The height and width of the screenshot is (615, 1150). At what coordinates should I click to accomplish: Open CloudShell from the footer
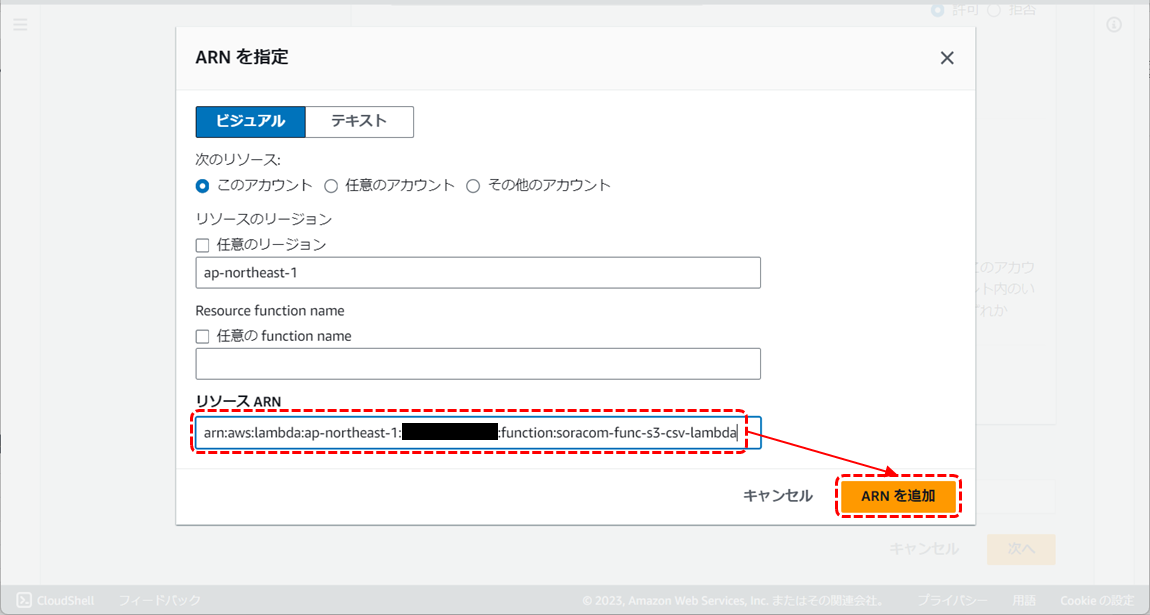point(56,600)
